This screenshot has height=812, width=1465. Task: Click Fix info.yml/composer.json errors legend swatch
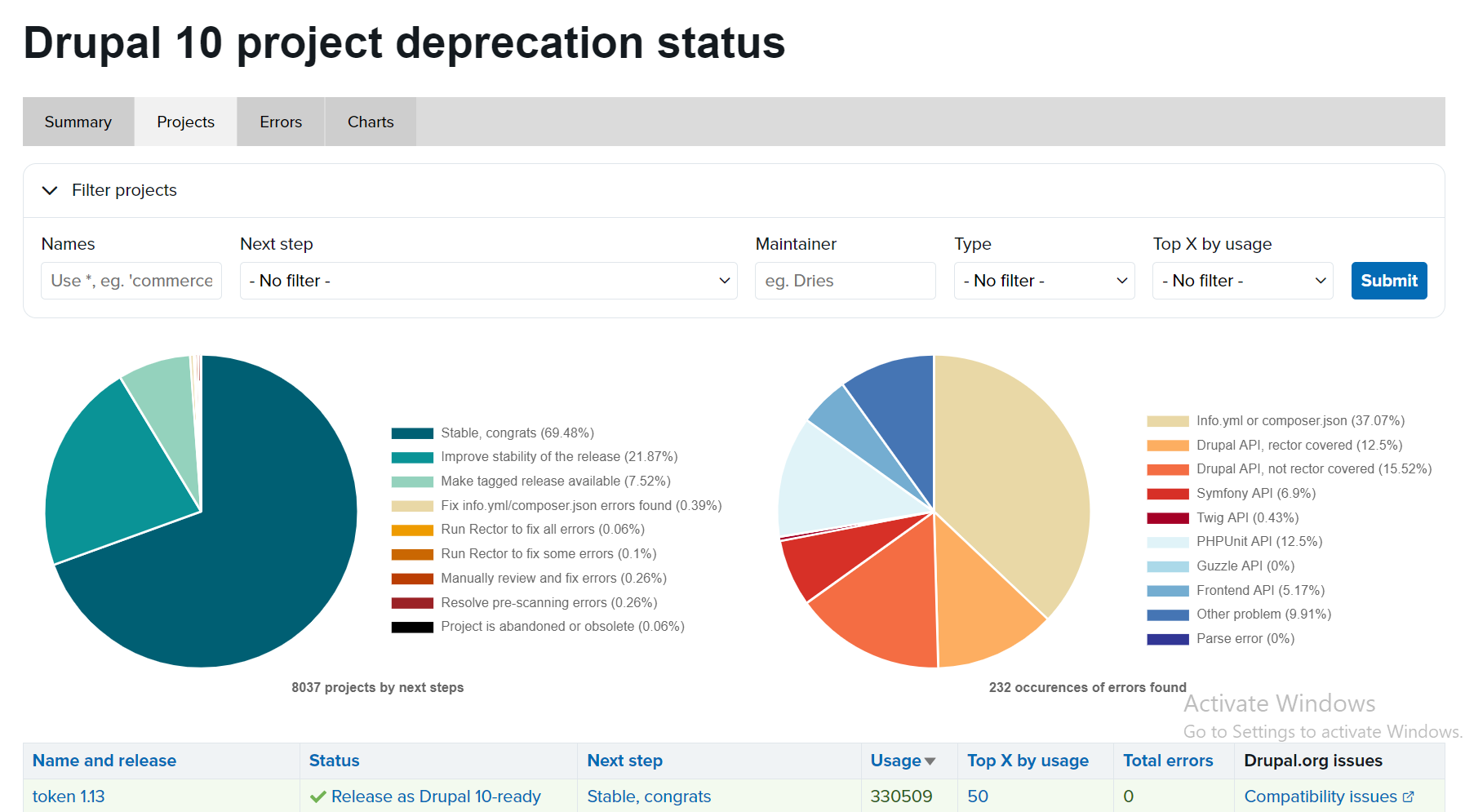[412, 506]
